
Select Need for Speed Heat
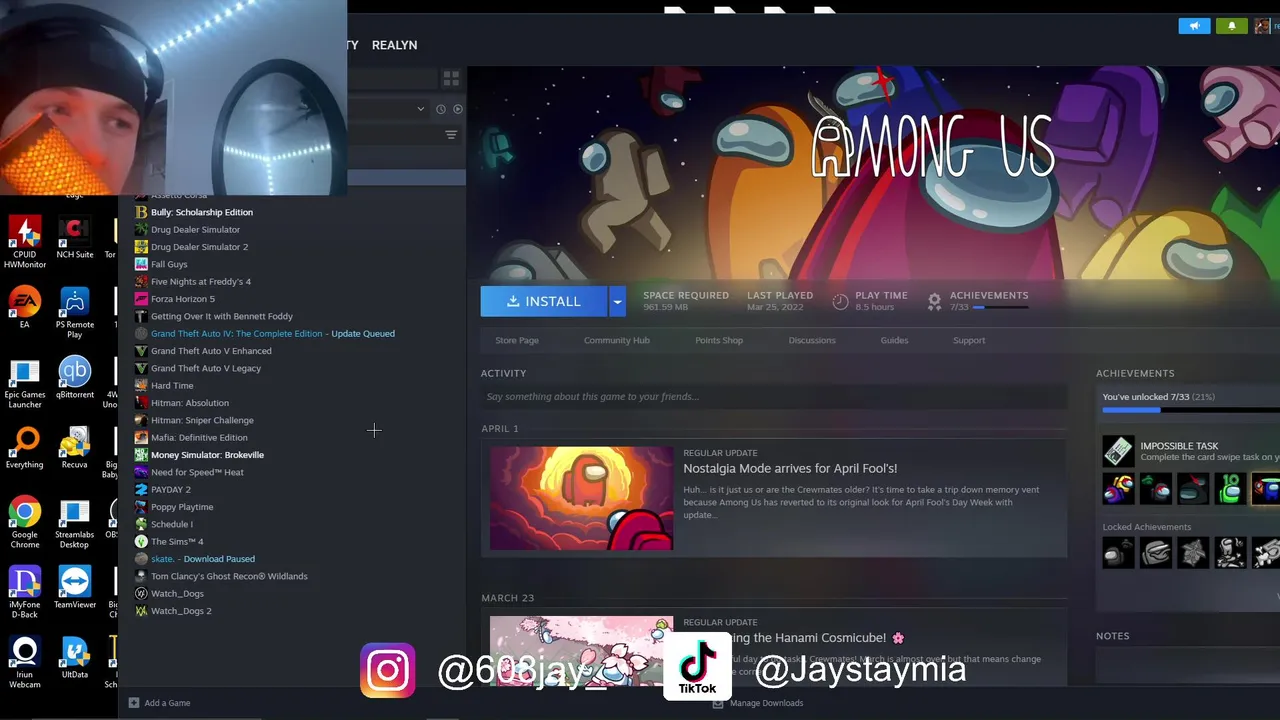point(197,472)
